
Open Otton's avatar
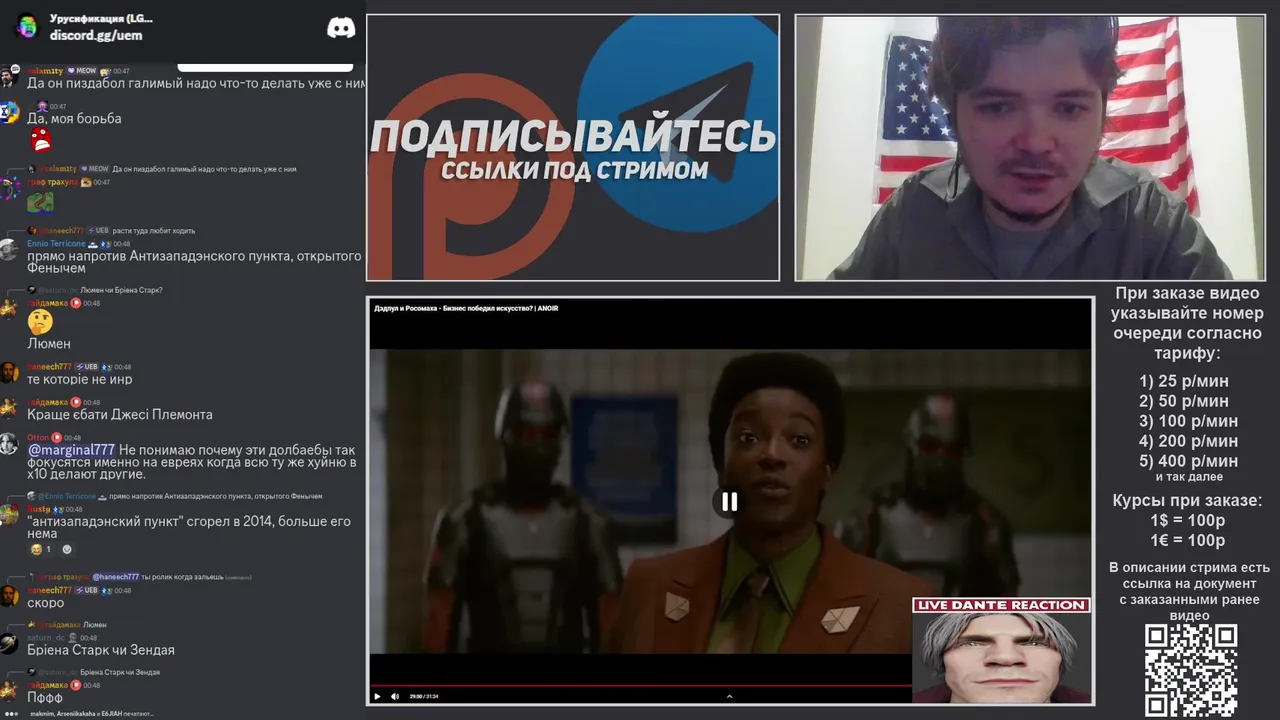coord(8,444)
